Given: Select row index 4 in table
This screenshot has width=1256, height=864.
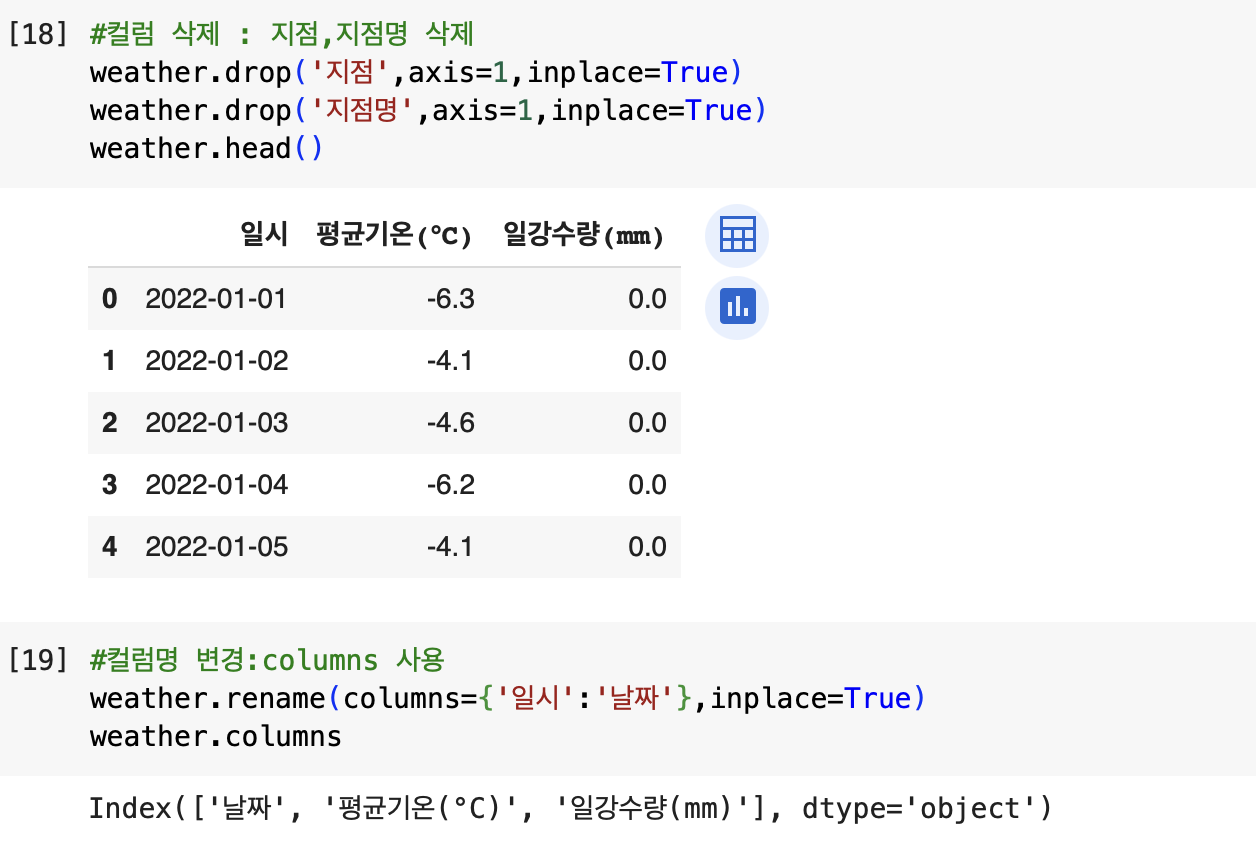Looking at the screenshot, I should click(x=109, y=547).
